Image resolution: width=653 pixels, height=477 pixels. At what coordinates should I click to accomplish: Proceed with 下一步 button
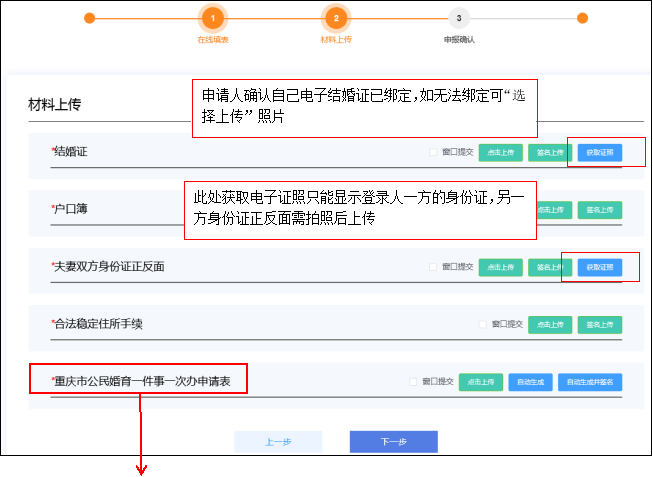[x=393, y=442]
